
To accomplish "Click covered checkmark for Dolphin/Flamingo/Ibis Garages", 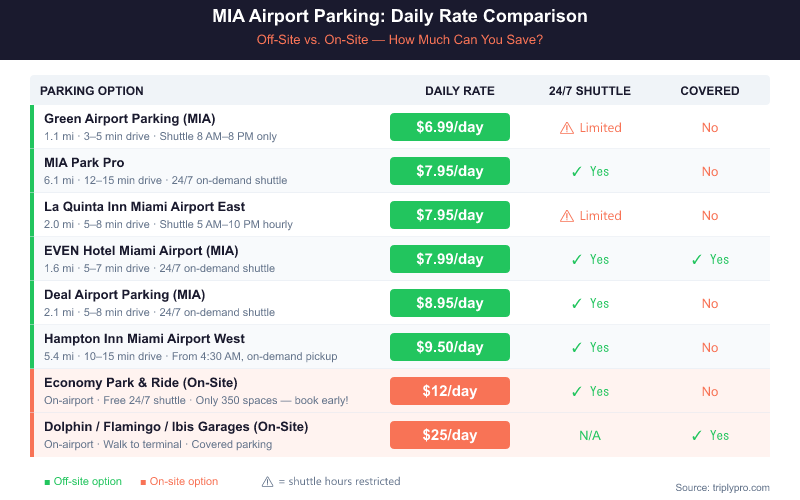I will tap(697, 436).
